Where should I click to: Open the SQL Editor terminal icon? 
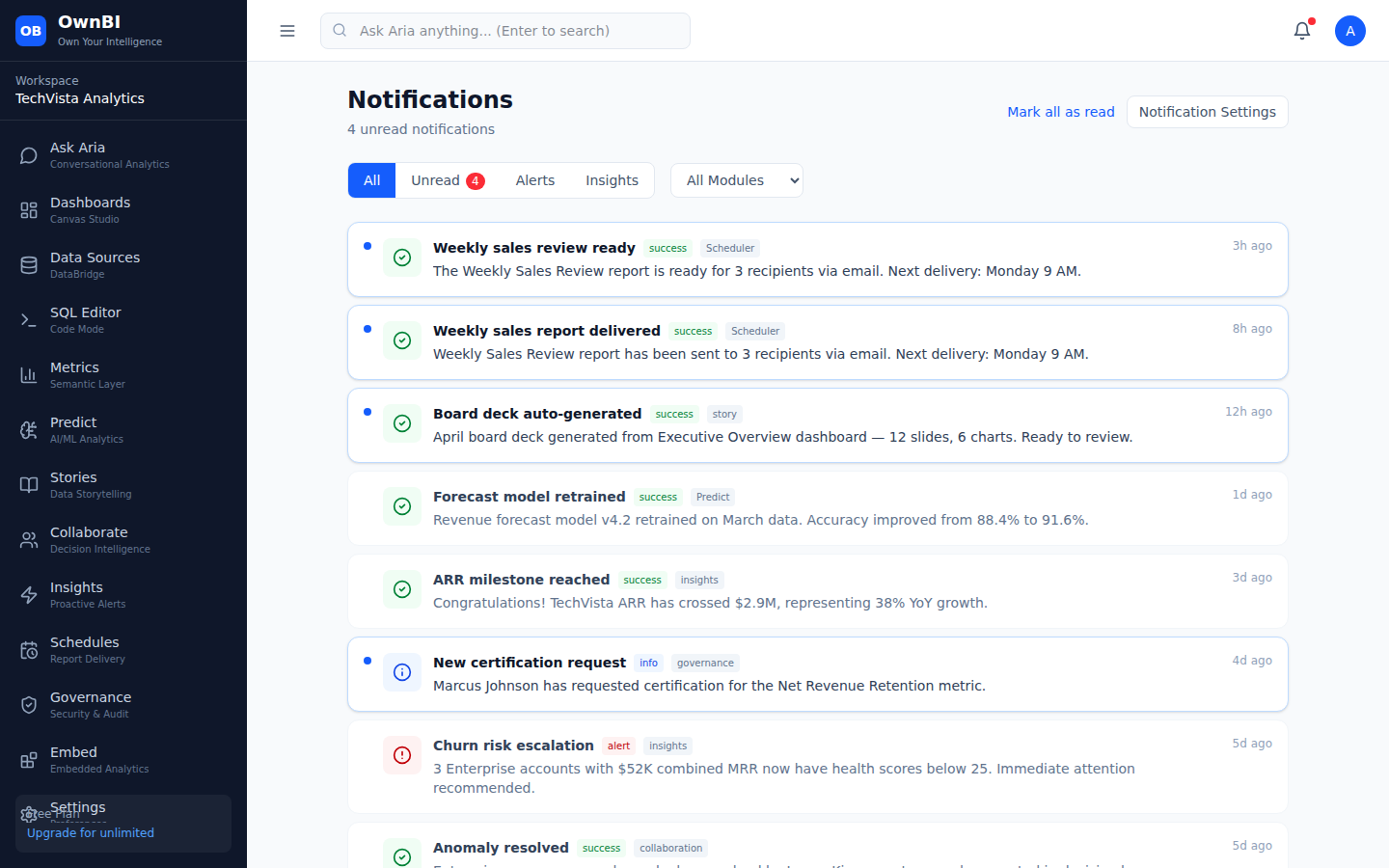click(x=29, y=320)
